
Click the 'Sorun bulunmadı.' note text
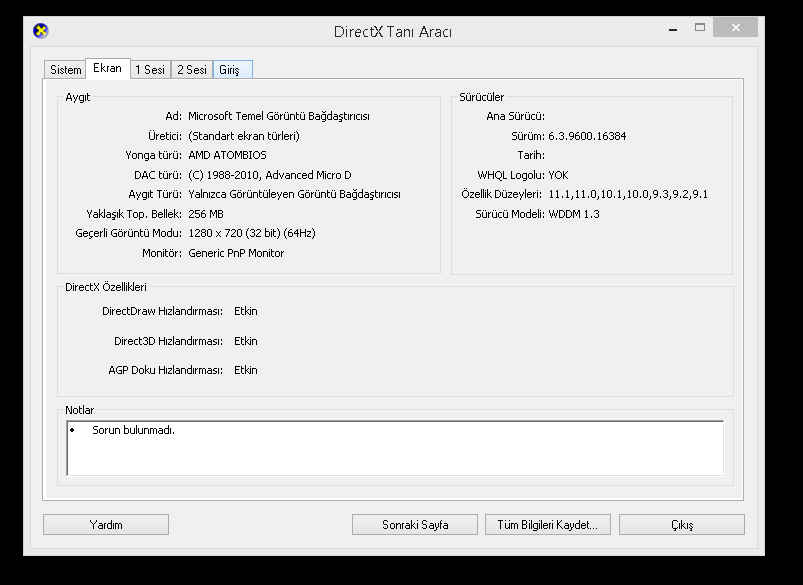click(133, 430)
